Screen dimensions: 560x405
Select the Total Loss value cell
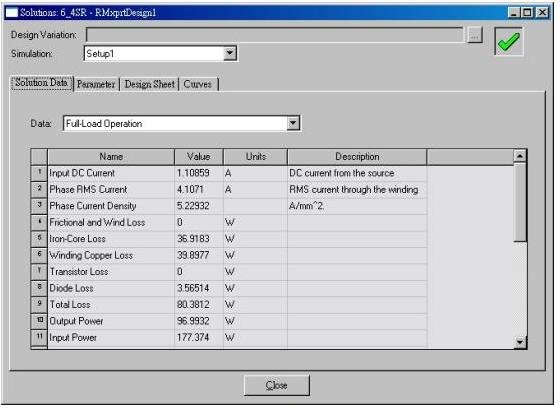point(199,305)
